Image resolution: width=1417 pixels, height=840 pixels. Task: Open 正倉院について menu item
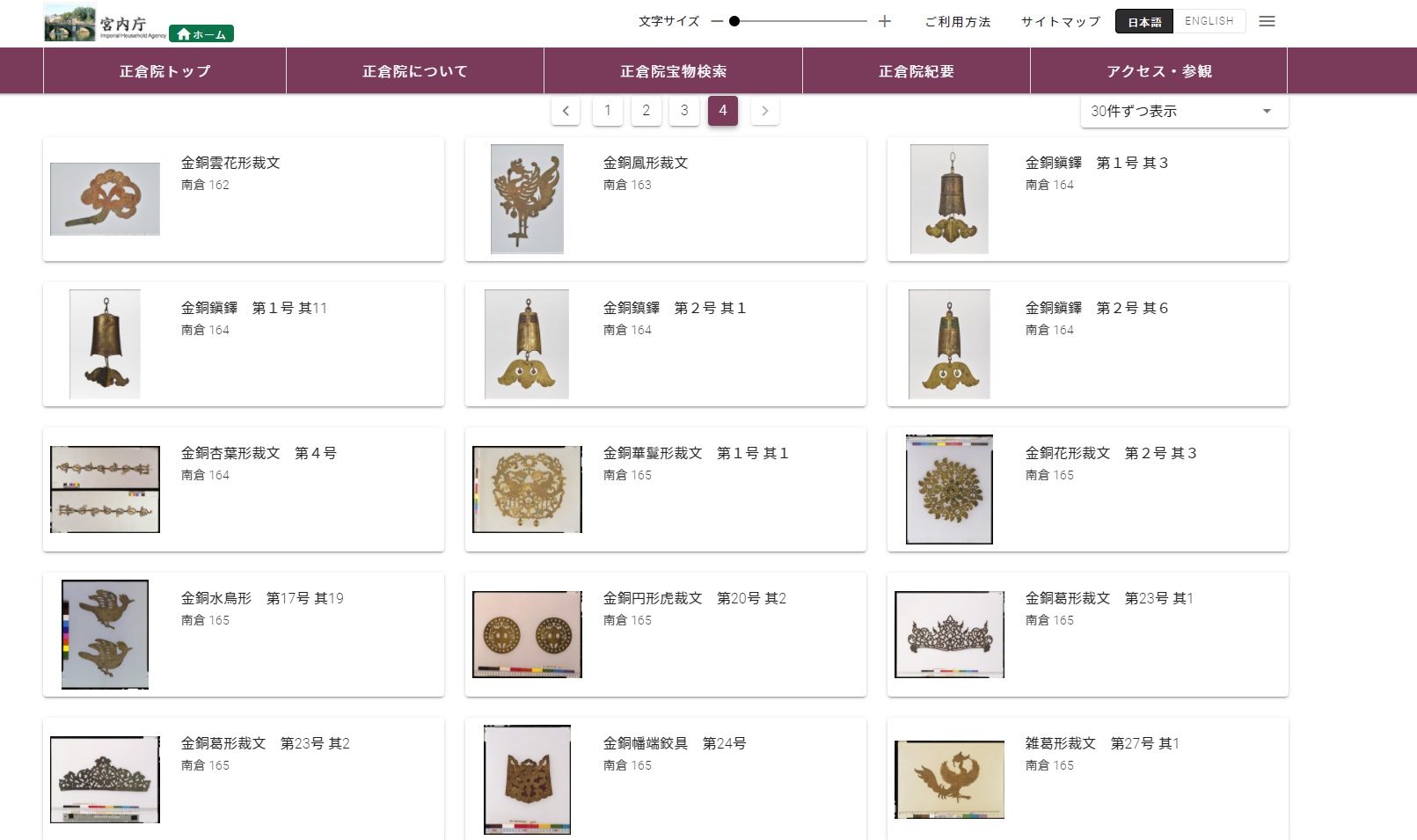pos(415,71)
